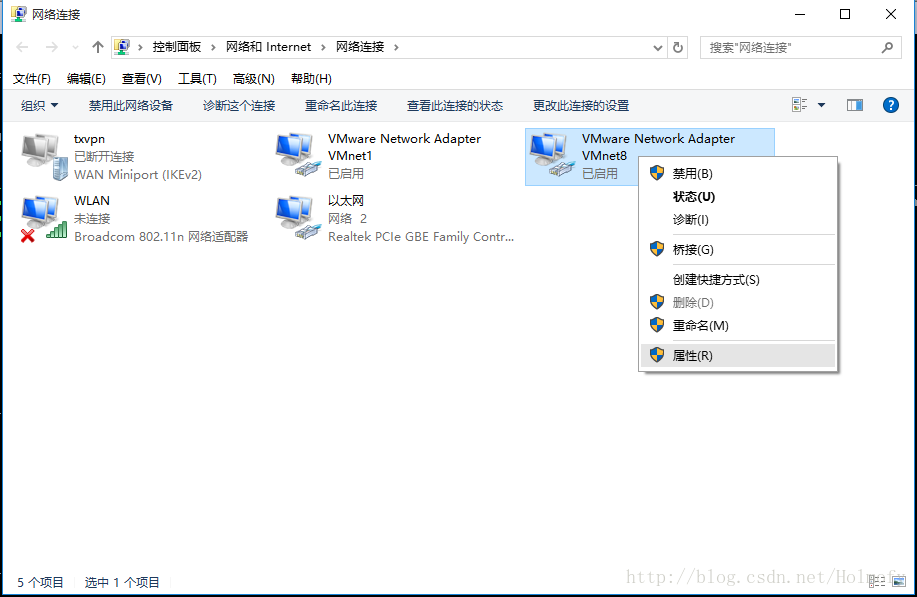Screen dimensions: 917x597
Task: Click the search magnifier icon
Action: point(887,47)
